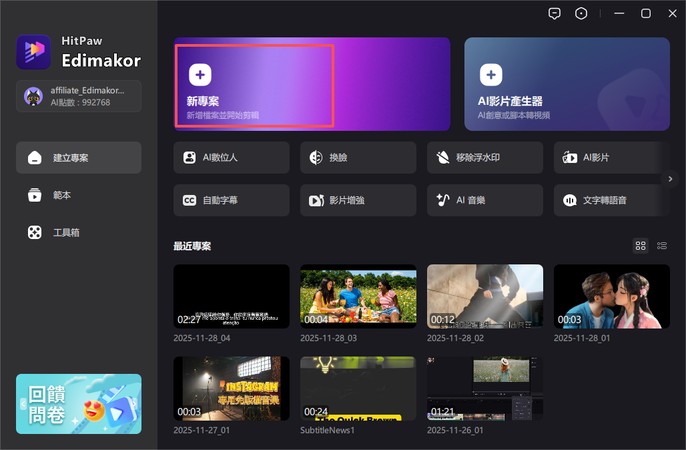This screenshot has height=450, width=686.
Task: Open the AI 音樂 tool
Action: [485, 200]
